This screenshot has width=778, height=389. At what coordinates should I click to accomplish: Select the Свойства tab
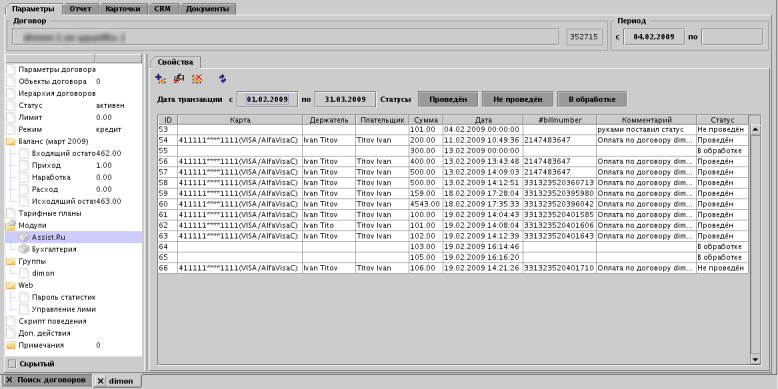coord(175,62)
